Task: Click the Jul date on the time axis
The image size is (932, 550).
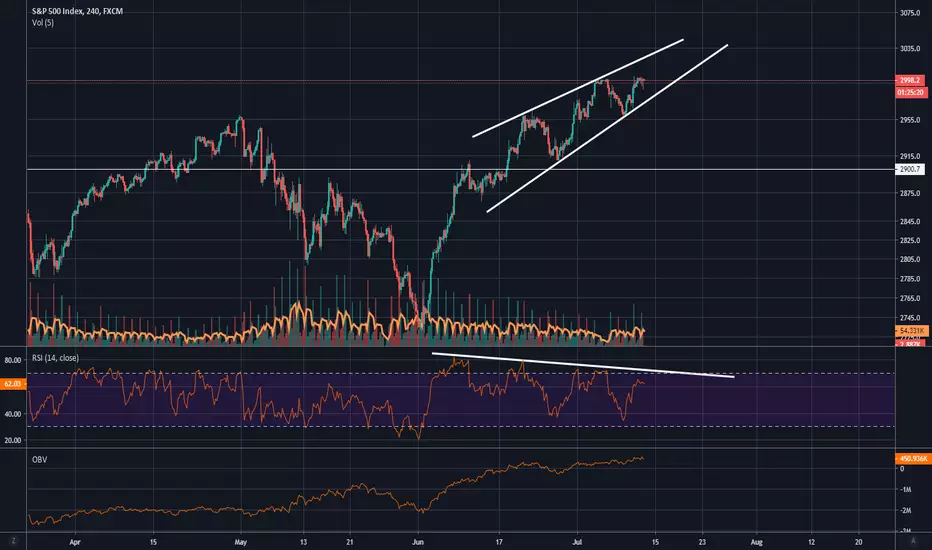Action: coord(577,542)
